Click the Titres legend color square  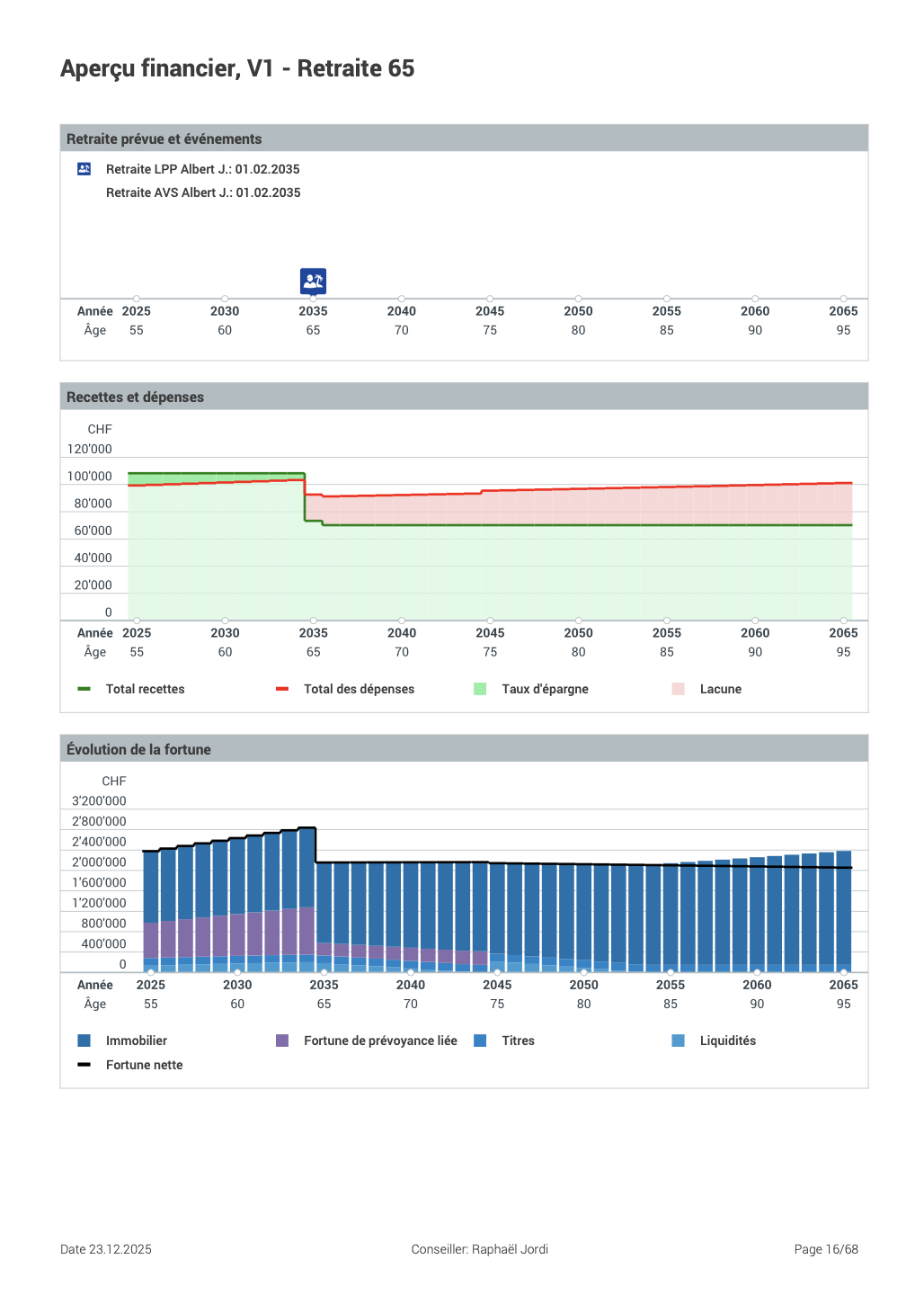pos(480,1041)
